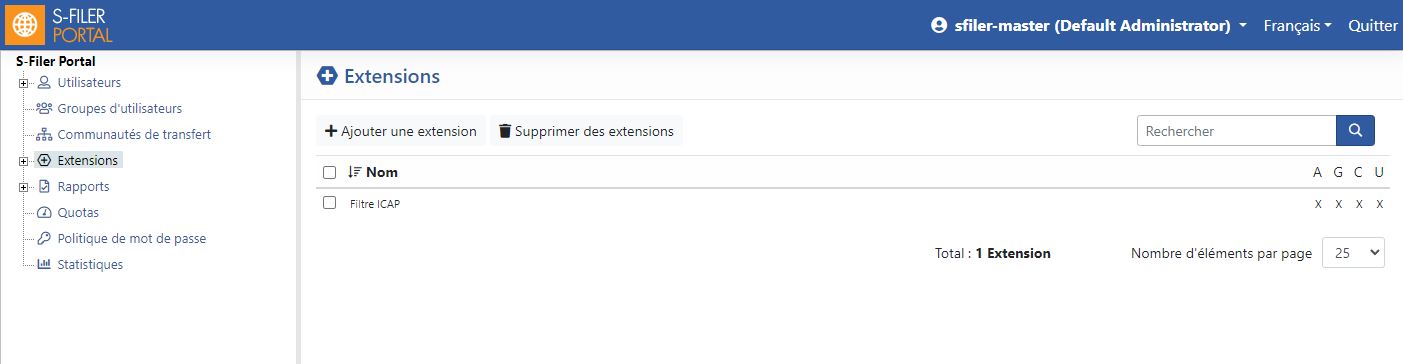The width and height of the screenshot is (1403, 364).
Task: Click the Utilisateurs person icon
Action: [44, 82]
